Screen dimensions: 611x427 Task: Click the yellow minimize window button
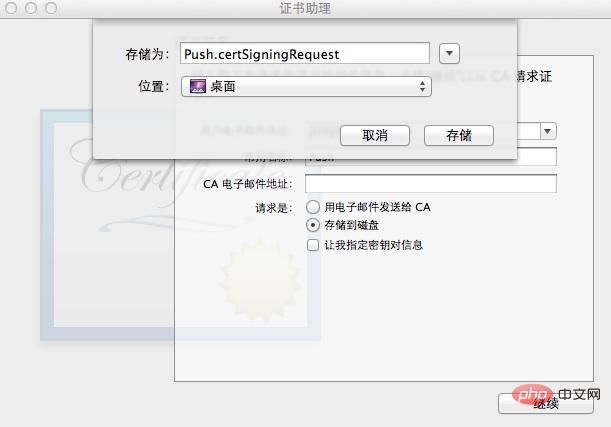31,8
